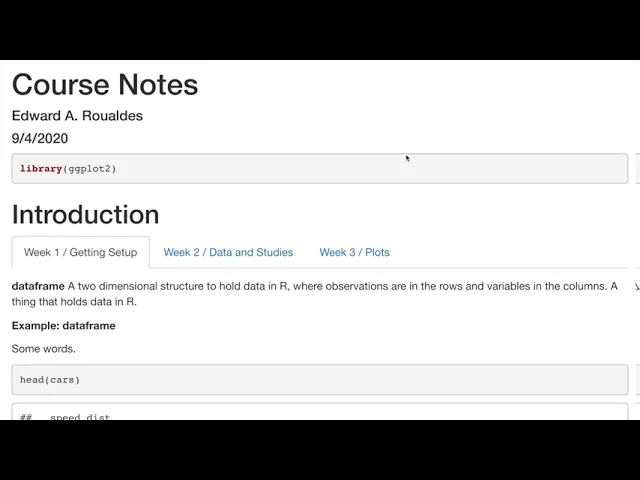Image resolution: width=640 pixels, height=480 pixels.
Task: Click the ggplot2 text inside the code block
Action: [x=89, y=169]
